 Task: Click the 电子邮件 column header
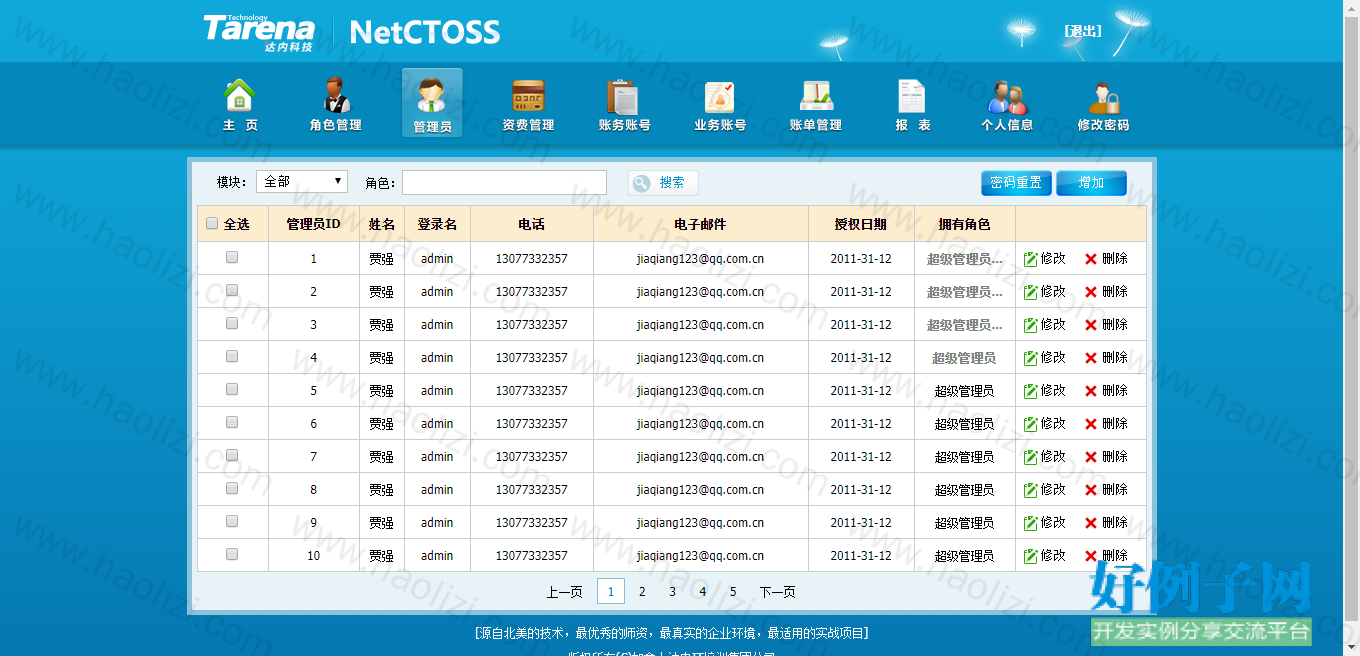click(x=700, y=224)
